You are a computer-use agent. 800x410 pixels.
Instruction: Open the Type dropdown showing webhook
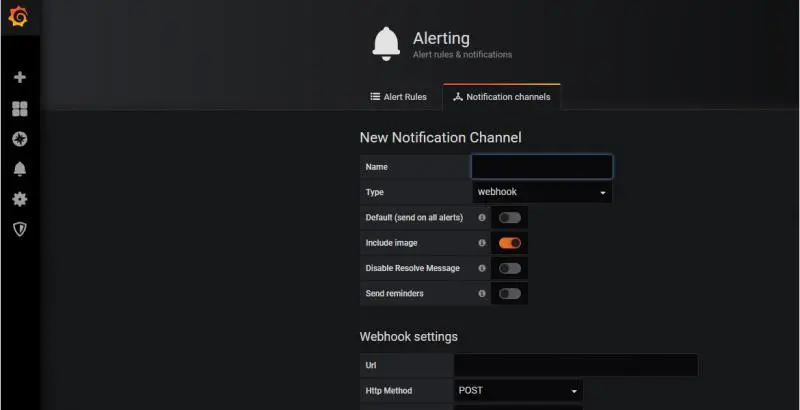[542, 192]
